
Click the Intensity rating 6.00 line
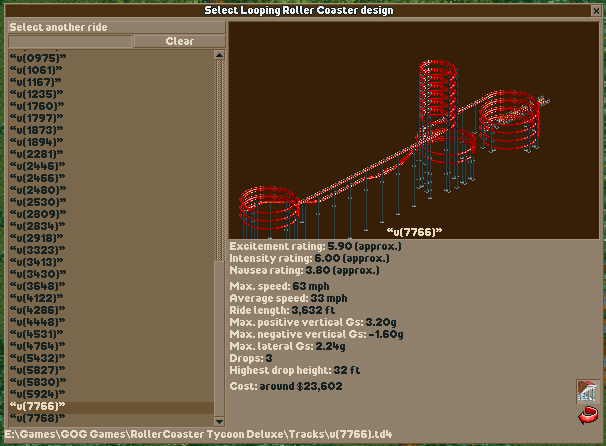(x=309, y=258)
